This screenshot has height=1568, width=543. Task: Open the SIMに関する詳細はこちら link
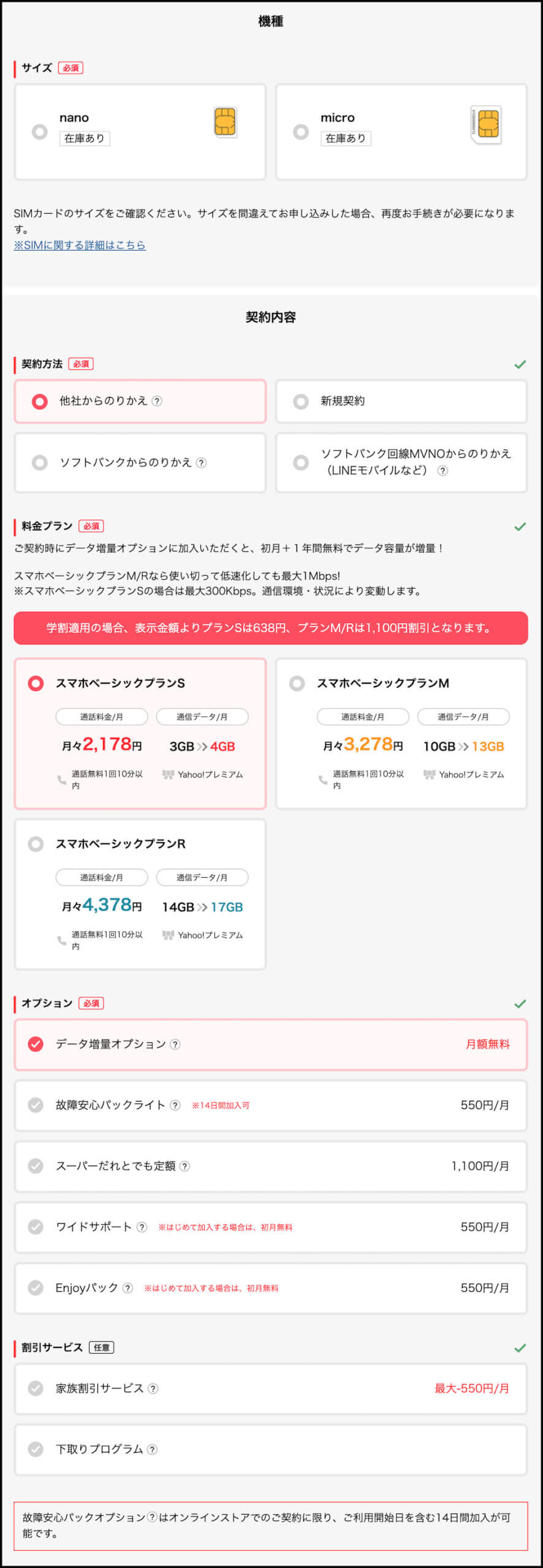tap(80, 245)
